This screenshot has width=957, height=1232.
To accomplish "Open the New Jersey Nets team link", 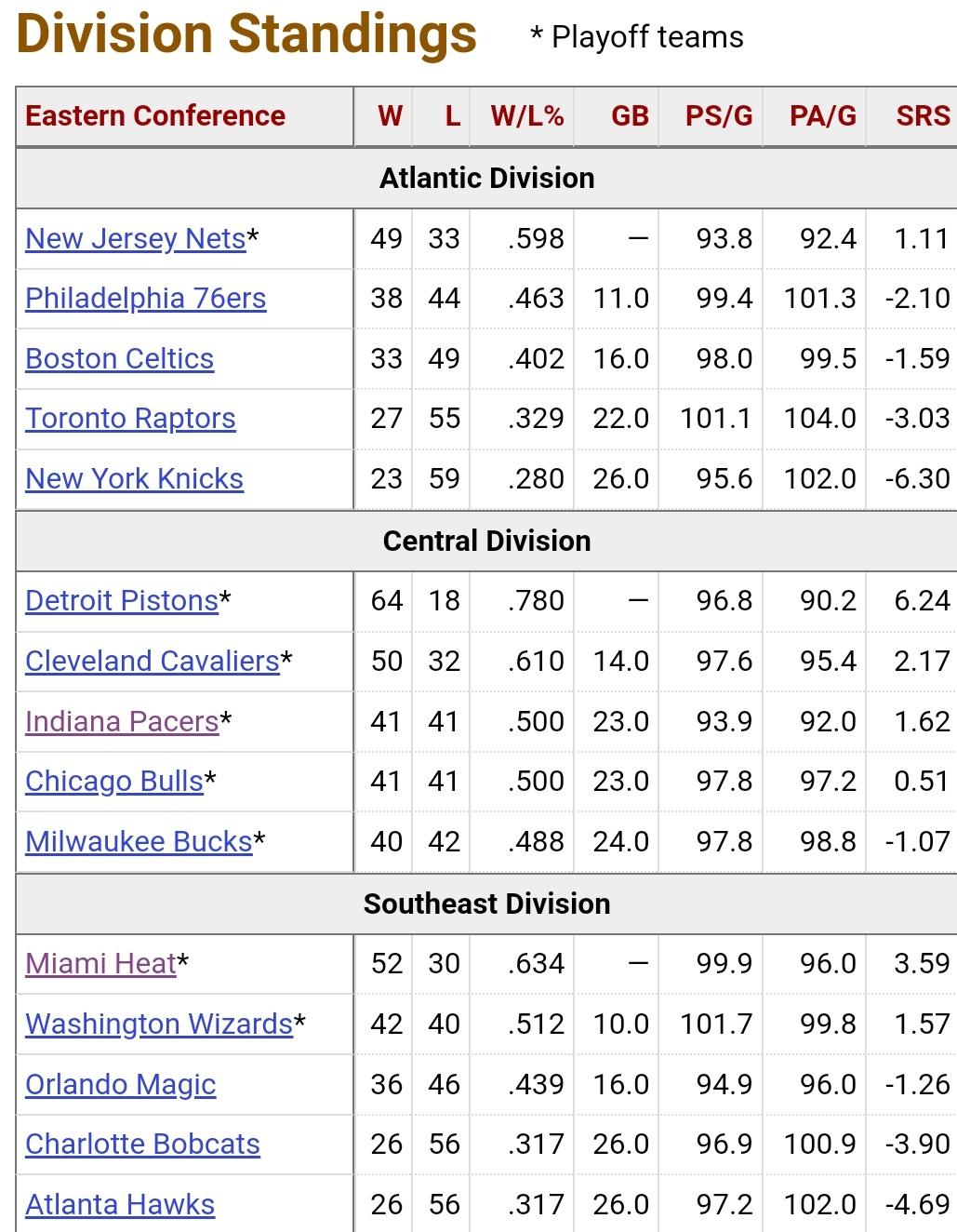I will [136, 238].
